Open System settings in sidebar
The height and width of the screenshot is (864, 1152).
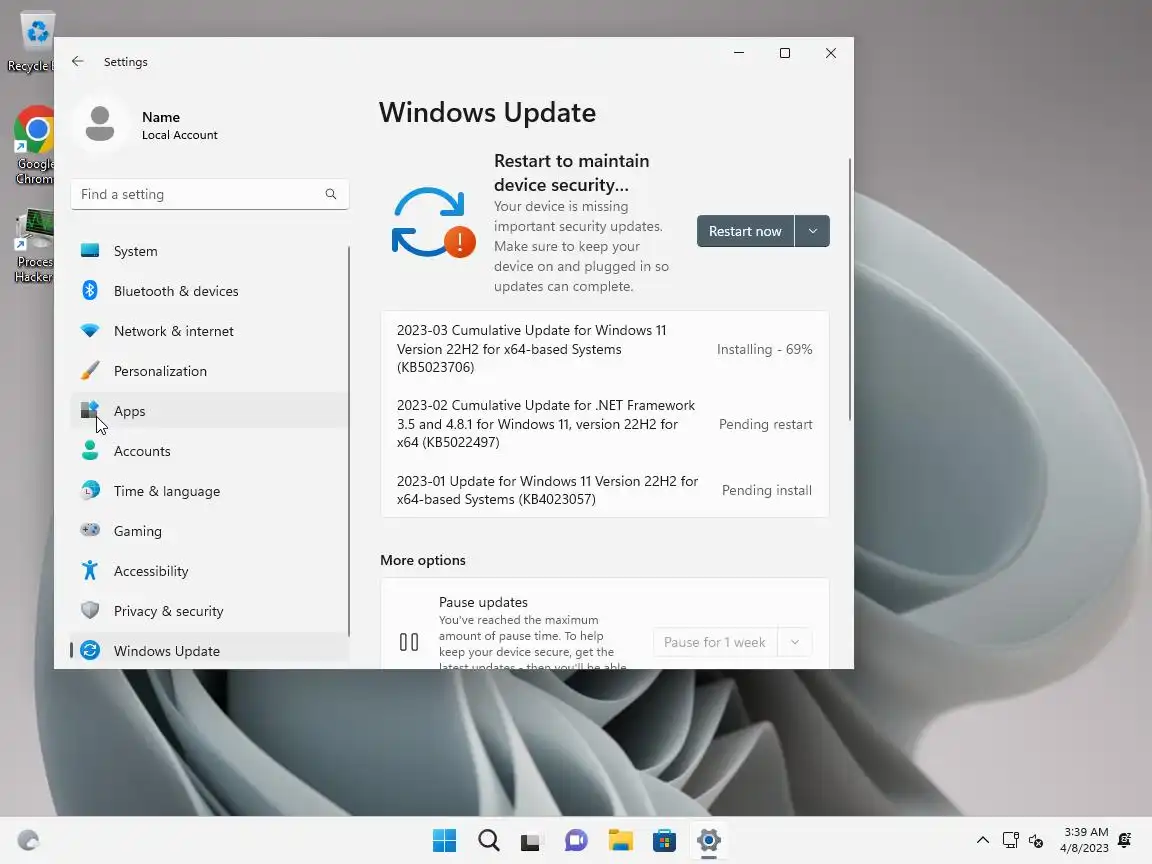[209, 251]
